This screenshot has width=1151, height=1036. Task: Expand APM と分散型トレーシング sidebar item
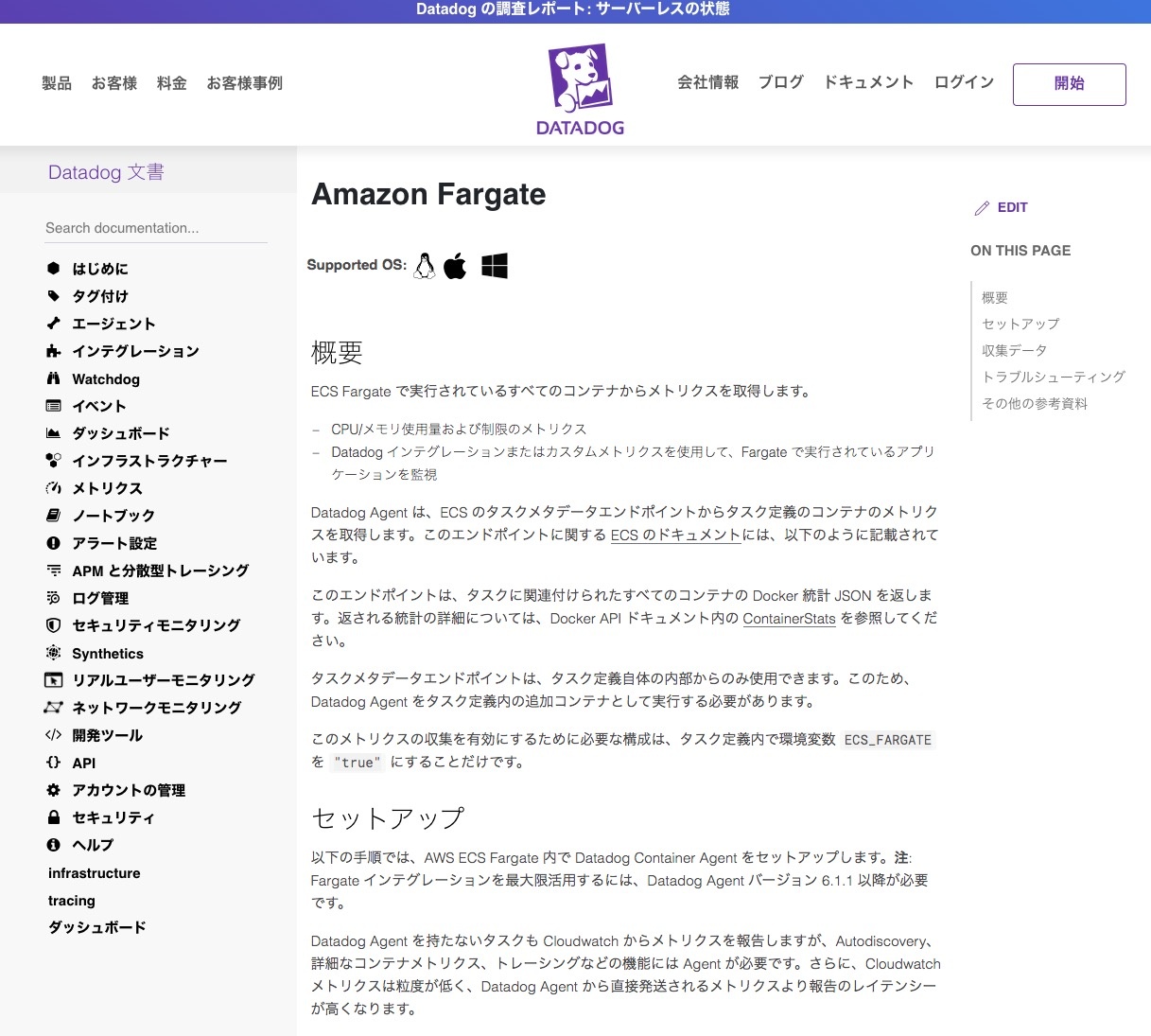point(160,571)
